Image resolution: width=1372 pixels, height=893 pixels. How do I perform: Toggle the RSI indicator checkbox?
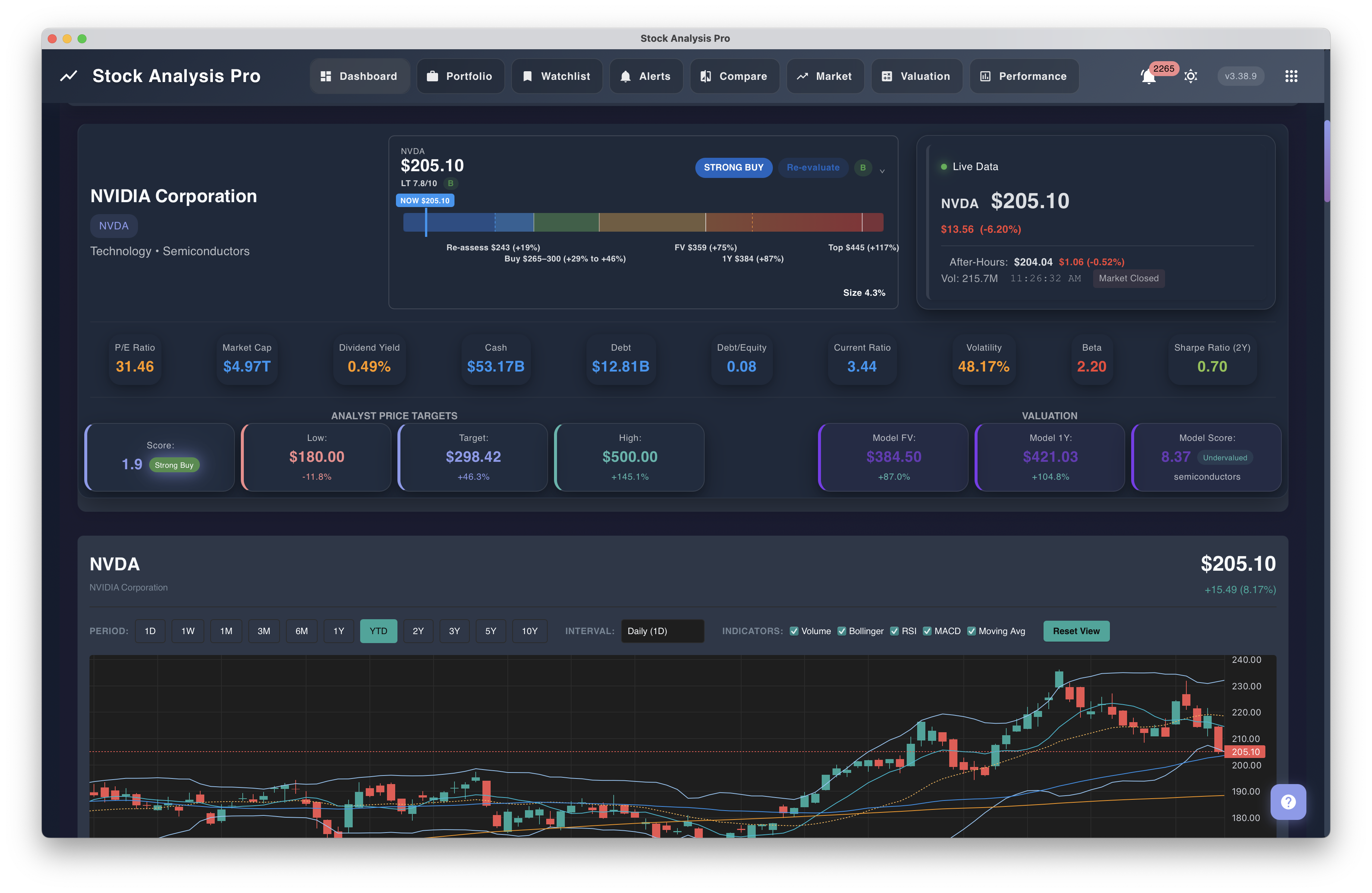click(894, 631)
